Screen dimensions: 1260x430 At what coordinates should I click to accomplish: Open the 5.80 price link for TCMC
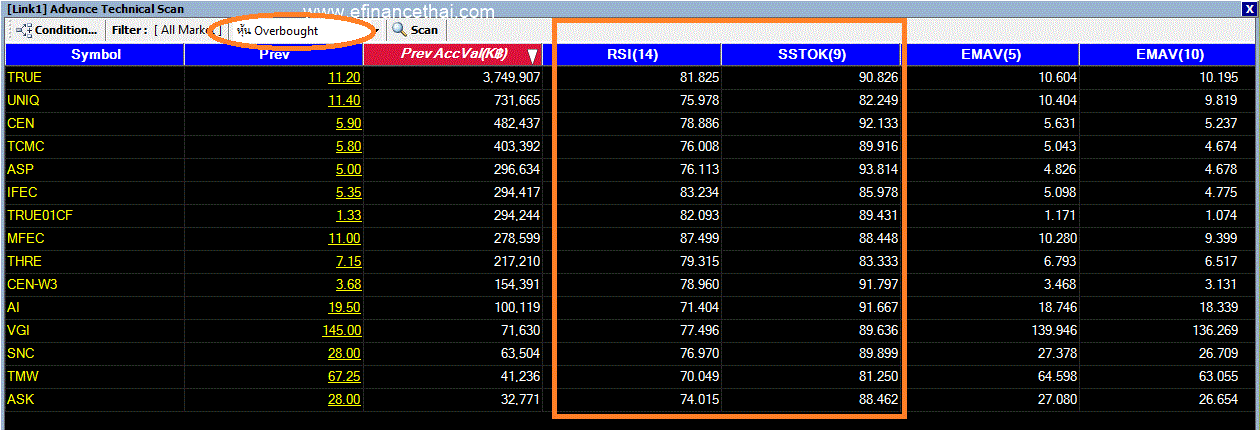[348, 146]
